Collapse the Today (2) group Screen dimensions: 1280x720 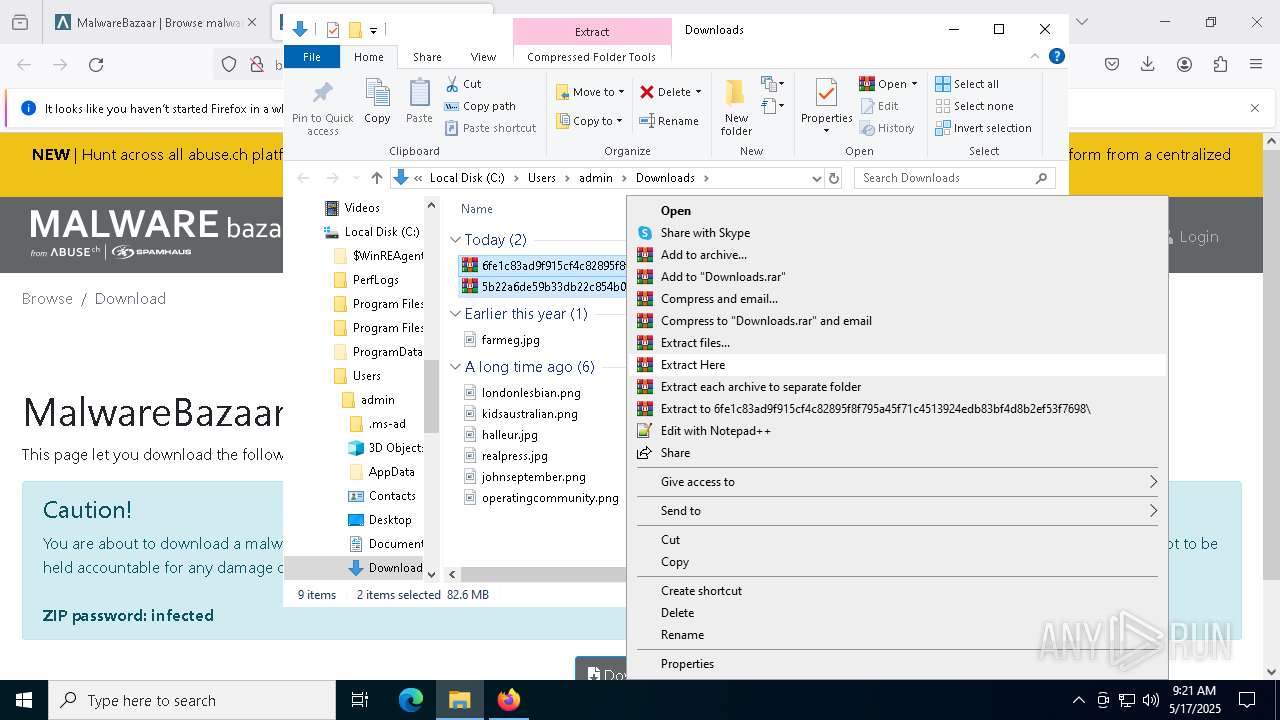(455, 240)
